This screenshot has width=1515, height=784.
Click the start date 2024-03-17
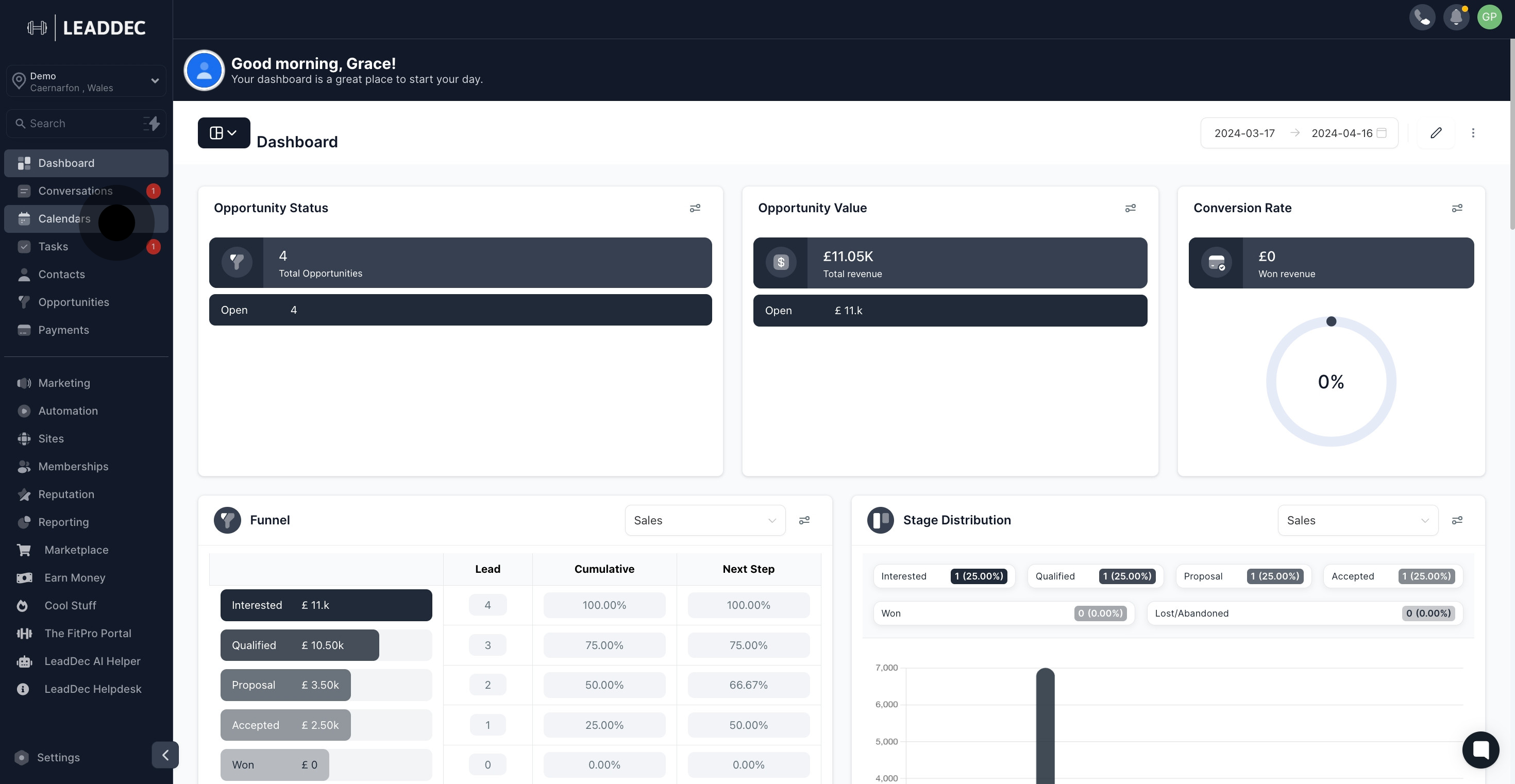tap(1244, 133)
